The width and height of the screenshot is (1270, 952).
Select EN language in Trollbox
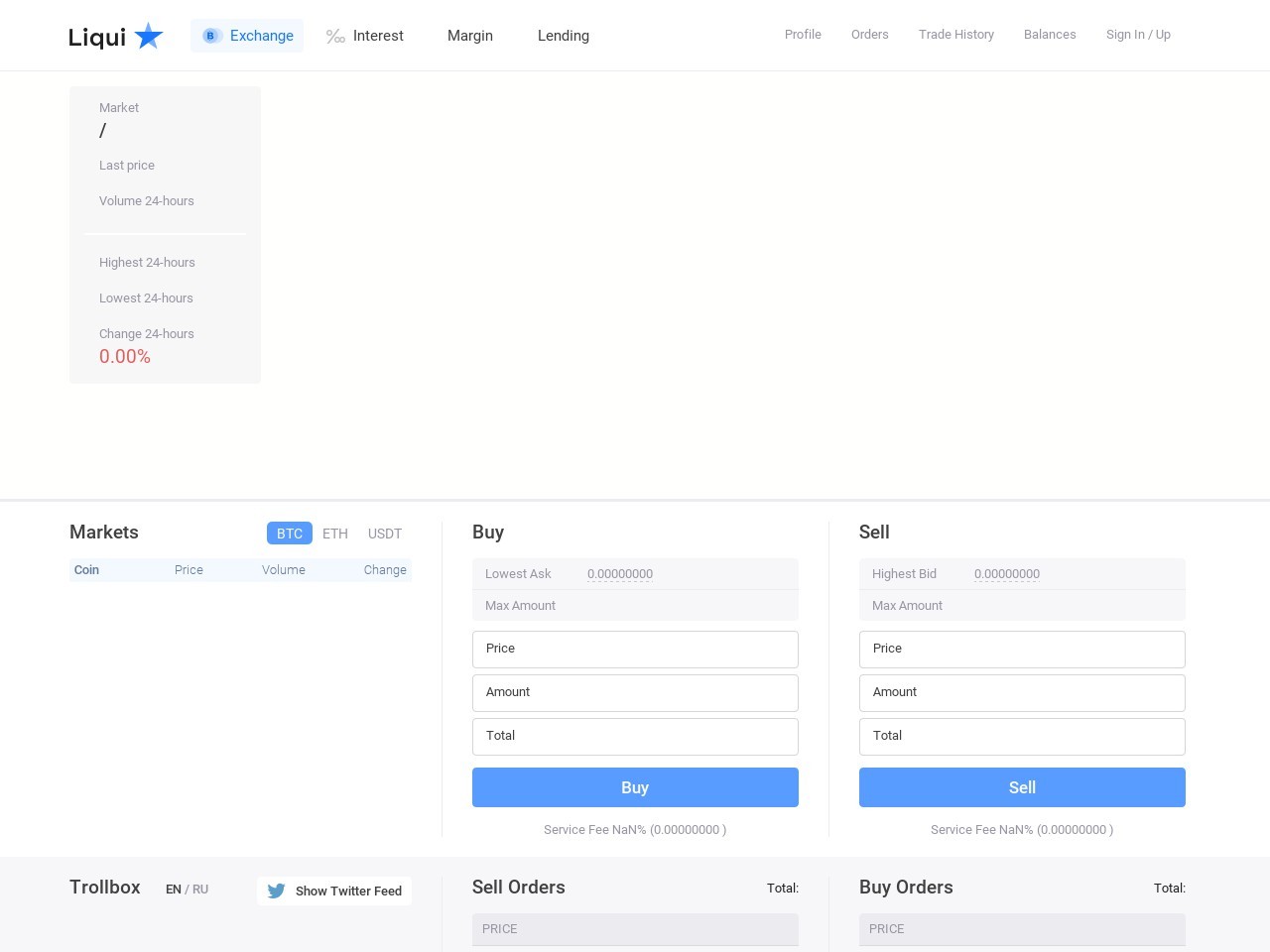(x=174, y=890)
